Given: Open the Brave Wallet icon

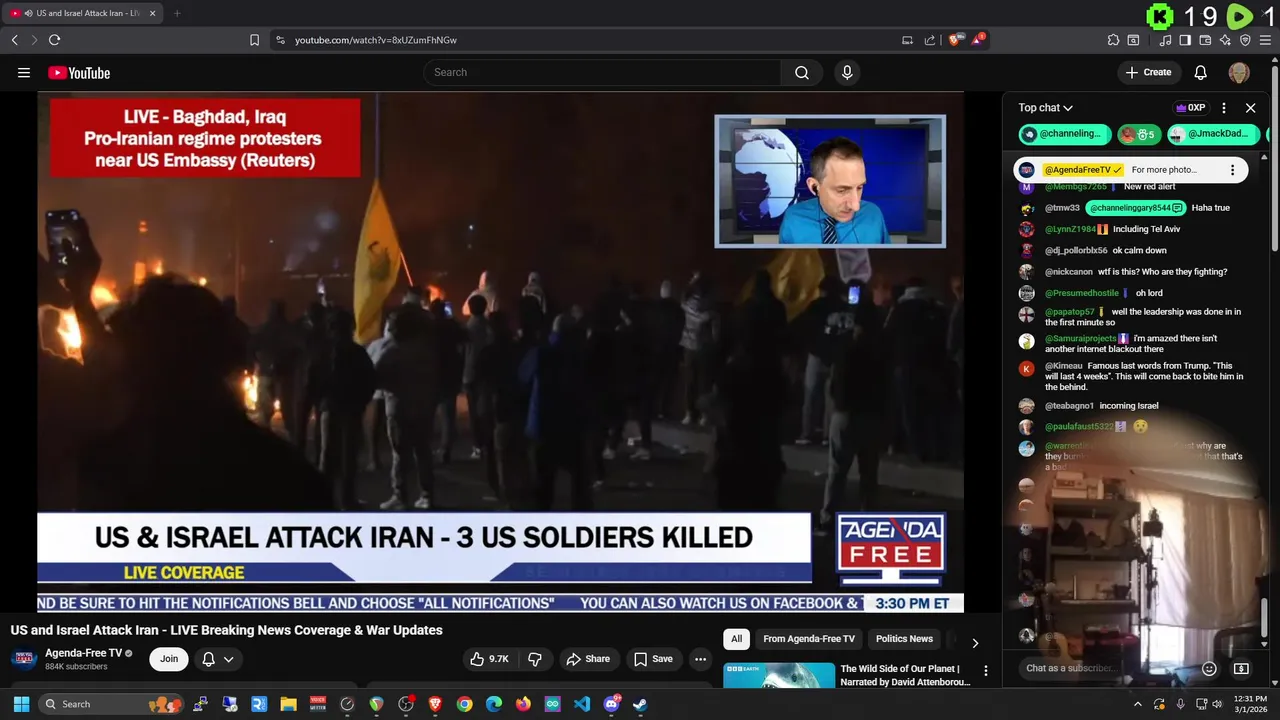Looking at the screenshot, I should click(1205, 40).
